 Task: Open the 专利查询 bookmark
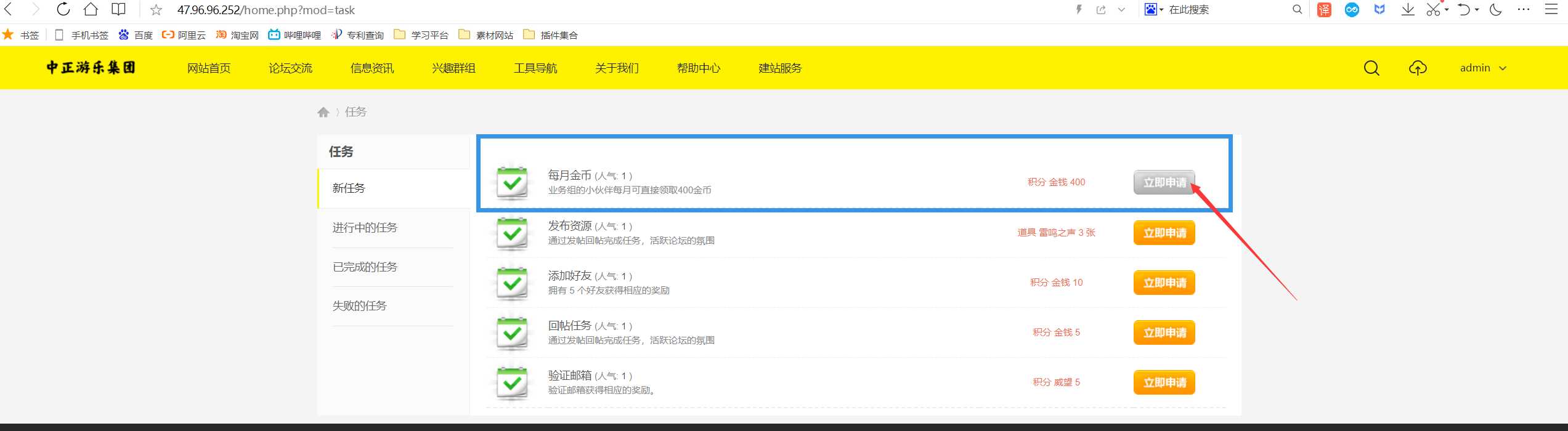357,35
